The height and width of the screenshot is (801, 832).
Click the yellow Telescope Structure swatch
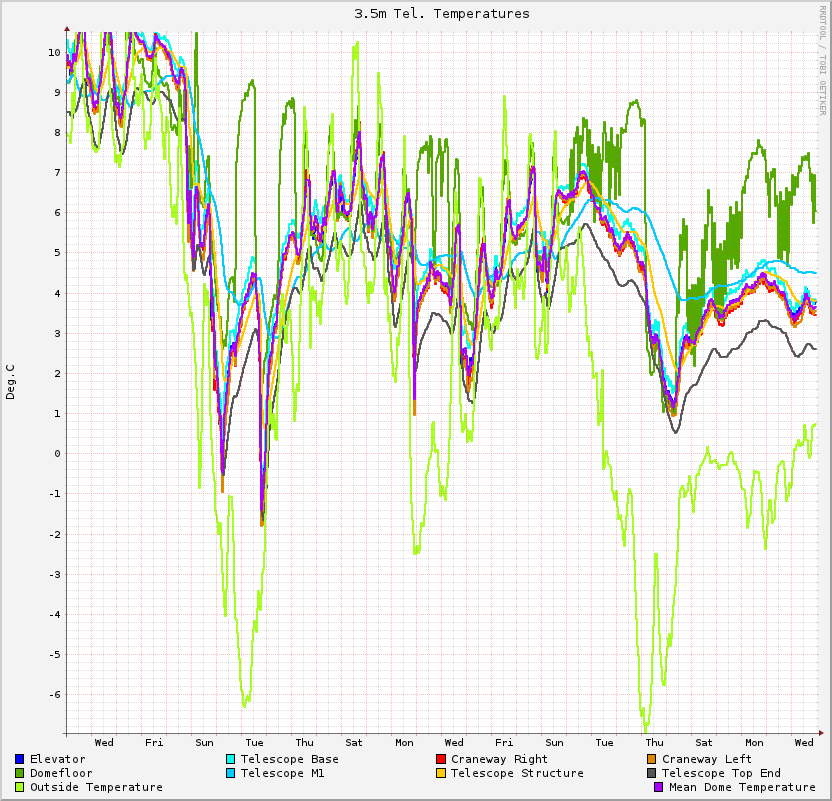[441, 773]
